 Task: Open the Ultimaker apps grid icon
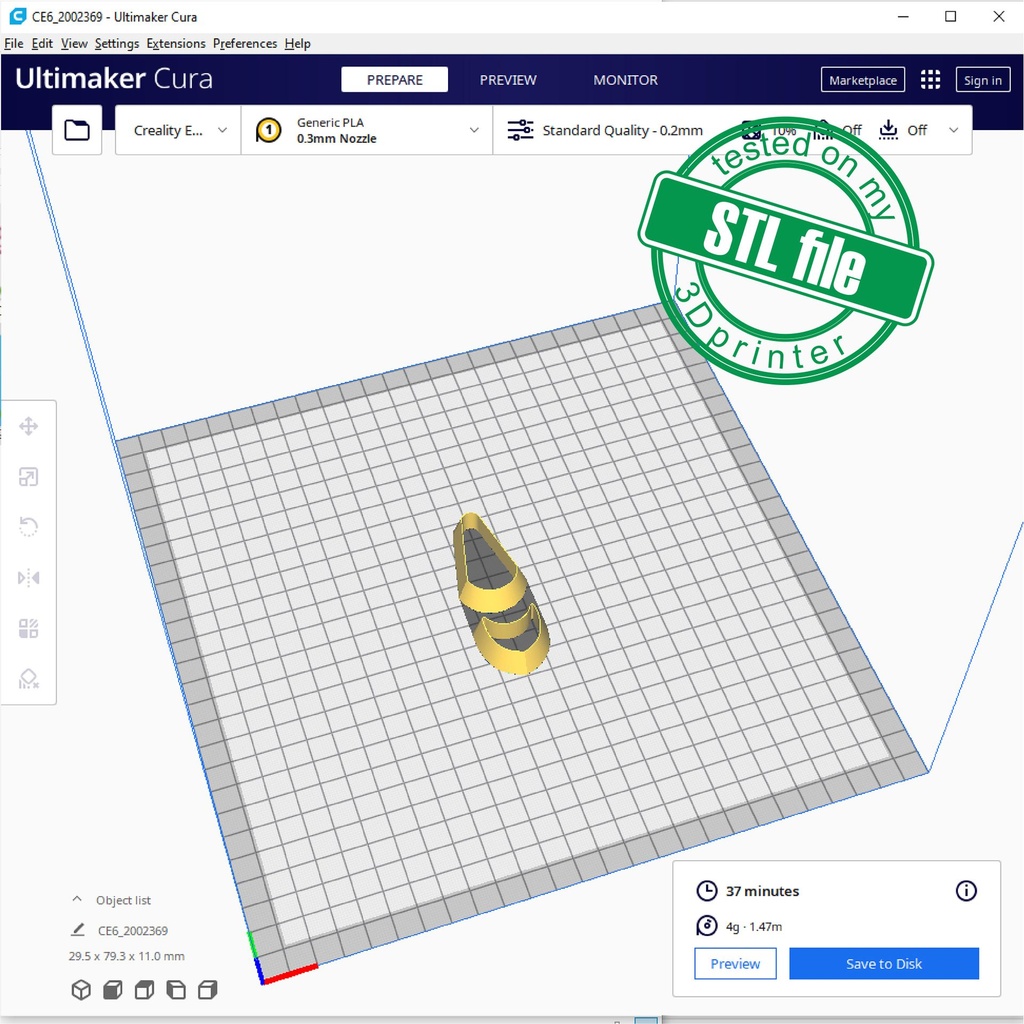930,80
